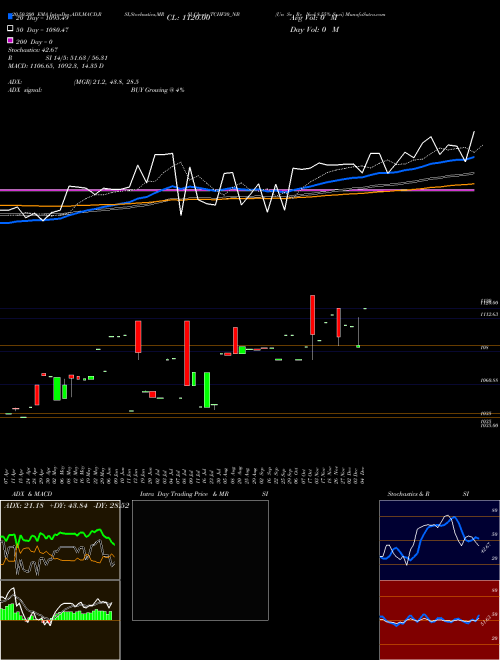Click the white 50 Day EMA legend swatch
The image size is (500, 660).
[x=11, y=29]
